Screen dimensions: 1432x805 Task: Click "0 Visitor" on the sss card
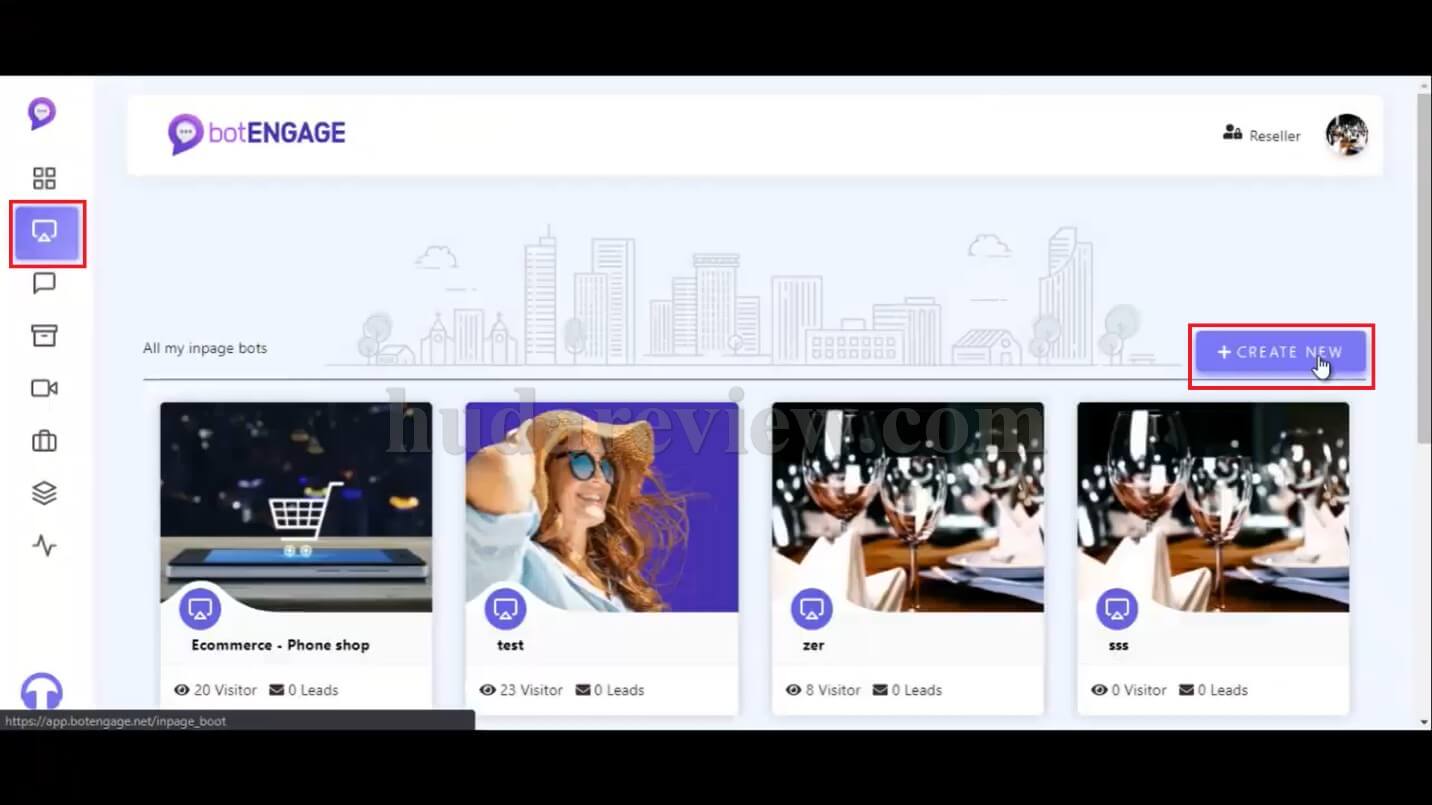click(x=1129, y=690)
